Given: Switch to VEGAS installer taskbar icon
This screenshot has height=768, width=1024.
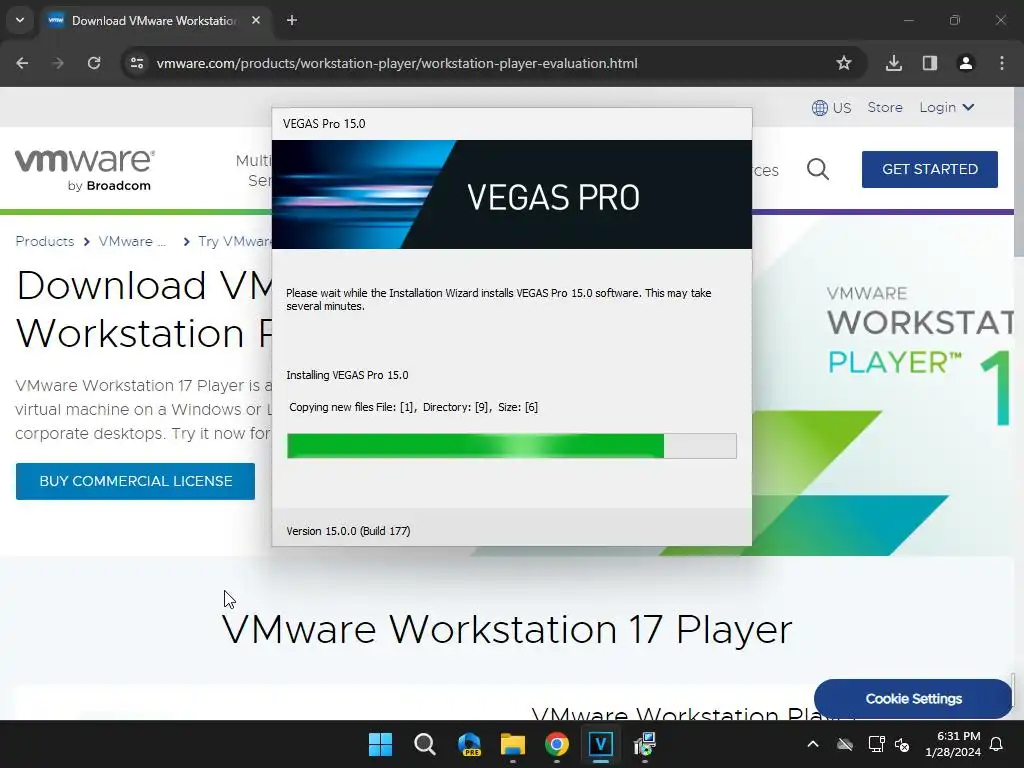Looking at the screenshot, I should [601, 744].
